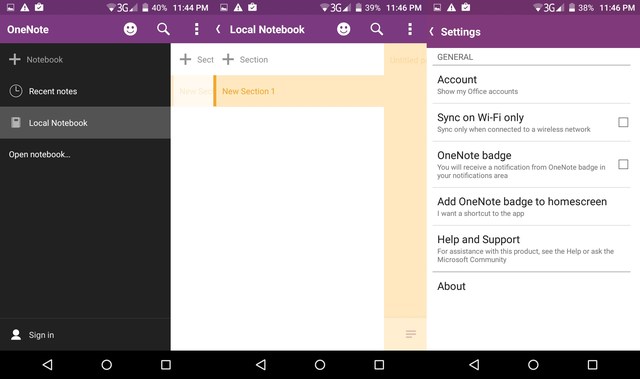Tap Android home button under OneNote screen
Viewport: 640px width, 379px height.
(107, 364)
